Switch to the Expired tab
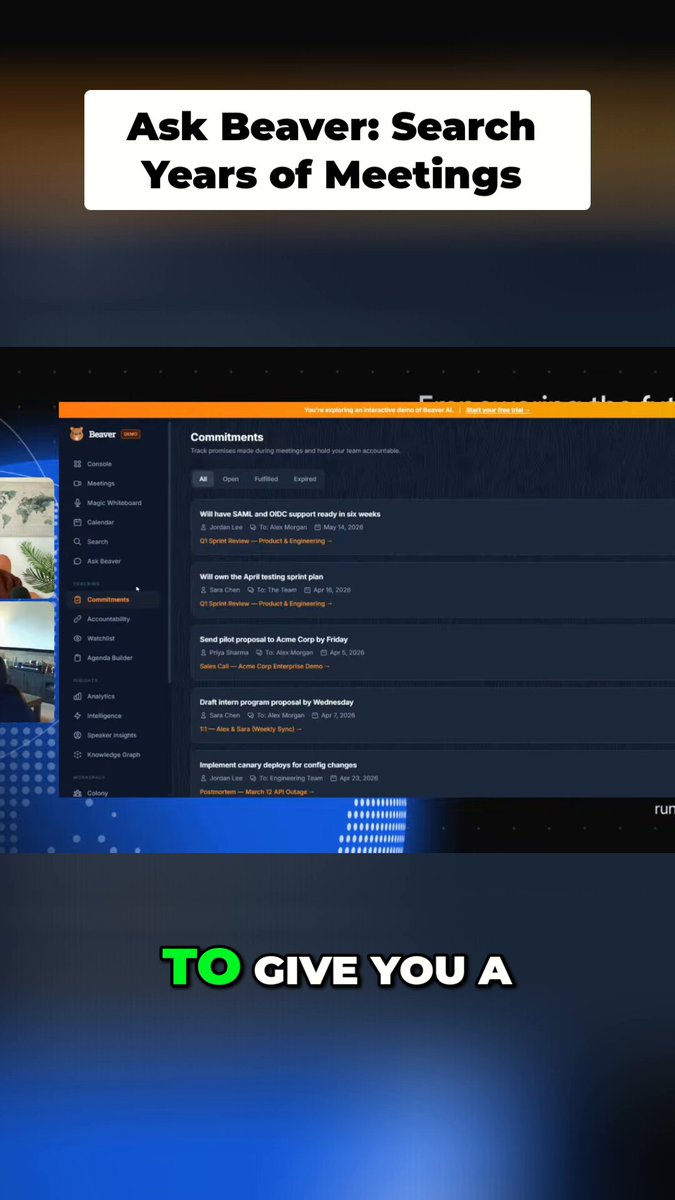This screenshot has height=1200, width=675. pos(305,479)
